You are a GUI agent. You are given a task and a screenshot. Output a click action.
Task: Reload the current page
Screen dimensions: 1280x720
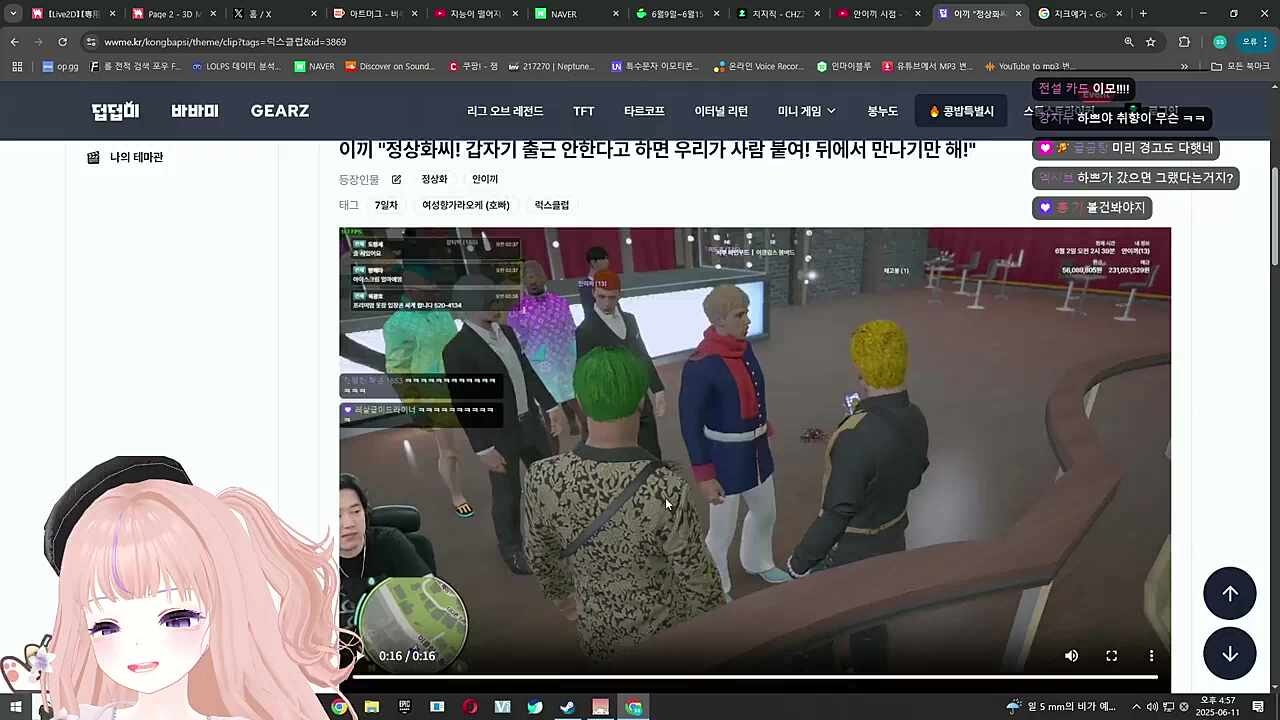point(62,42)
